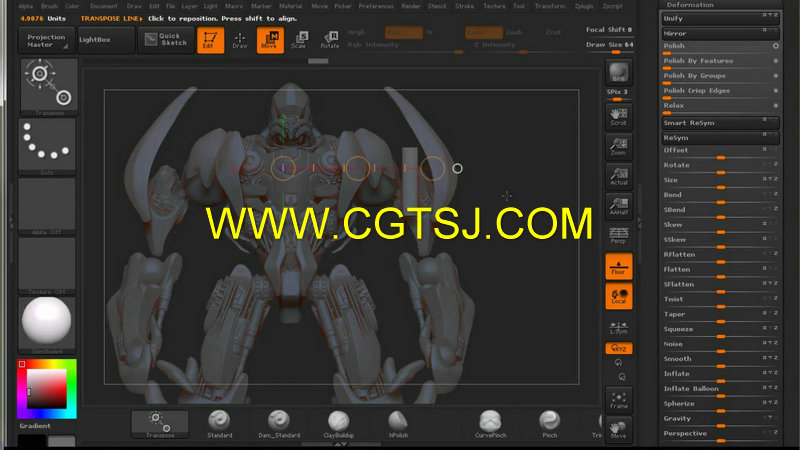The image size is (800, 450).
Task: Click the Actual size icon
Action: [618, 176]
